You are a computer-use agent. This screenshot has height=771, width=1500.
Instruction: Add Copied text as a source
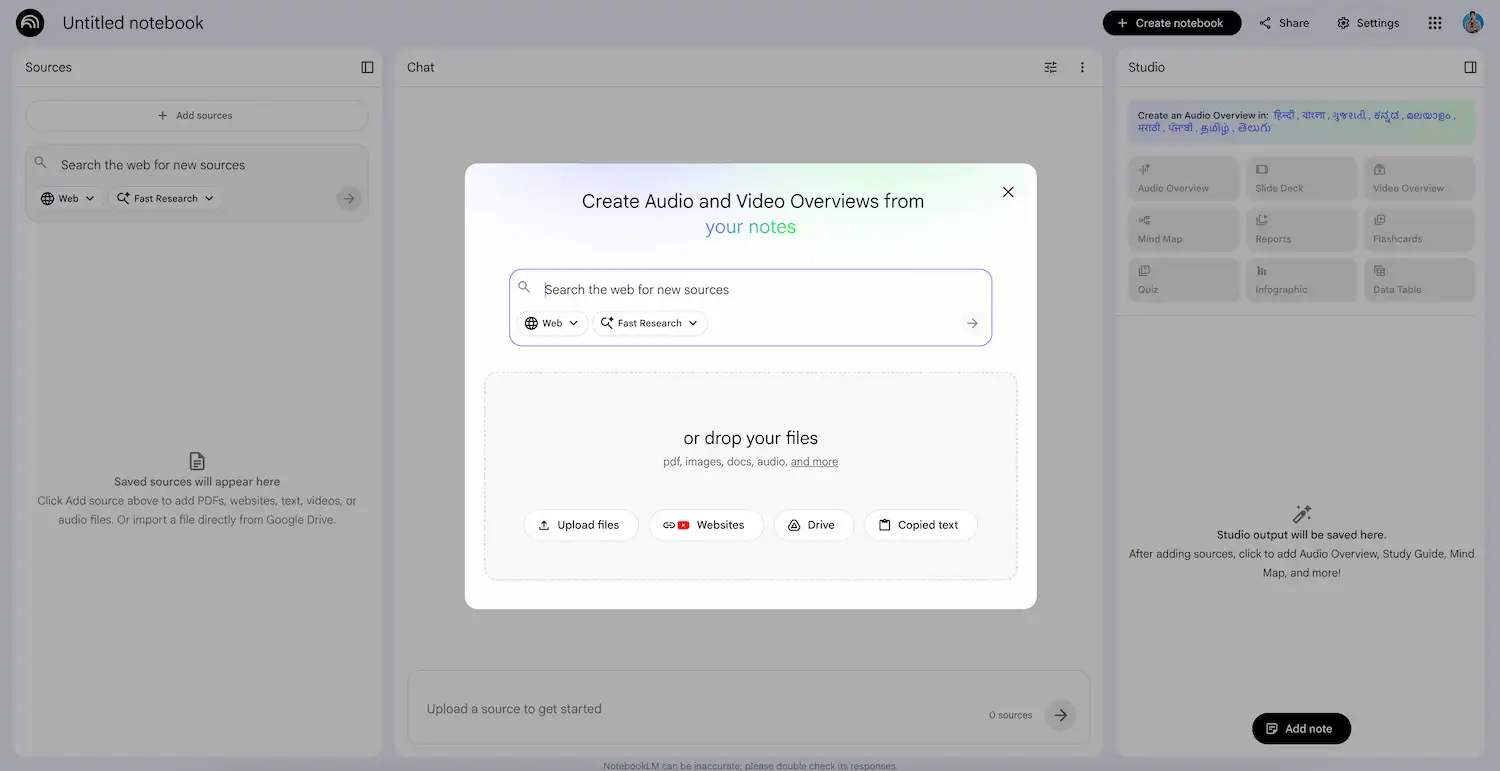tap(920, 525)
